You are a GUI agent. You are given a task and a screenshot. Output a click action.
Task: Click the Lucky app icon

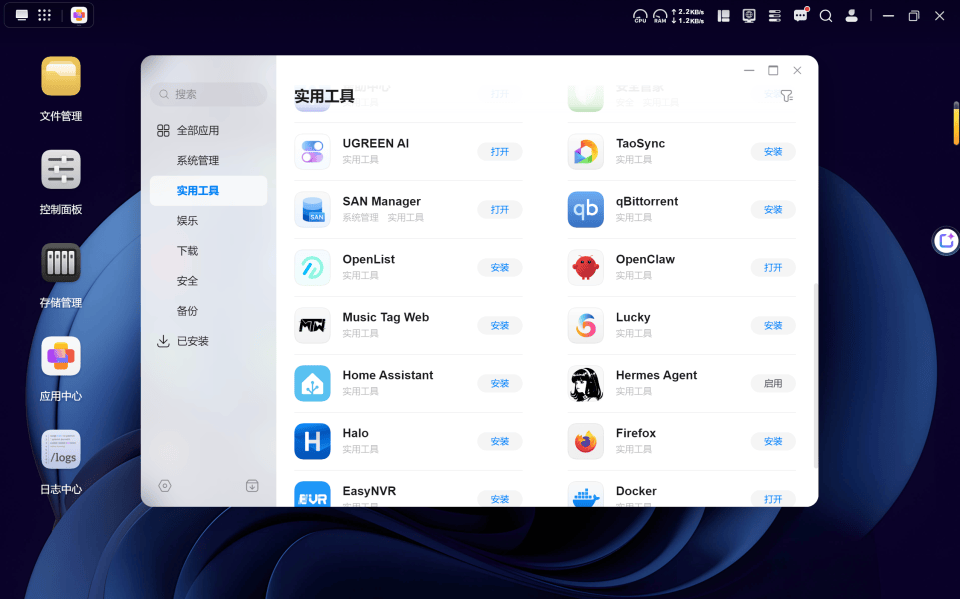click(x=586, y=325)
